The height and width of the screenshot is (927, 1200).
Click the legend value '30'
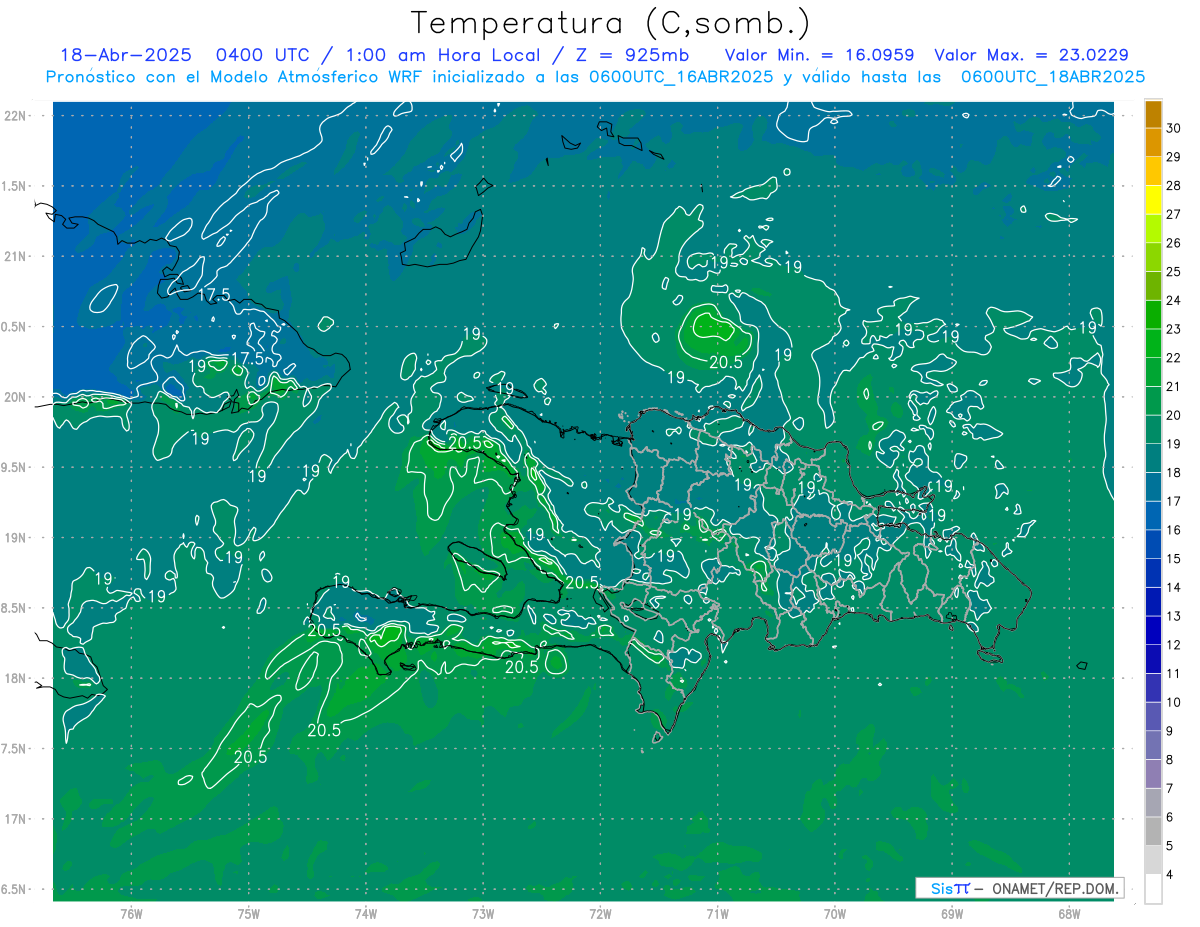(x=1174, y=128)
